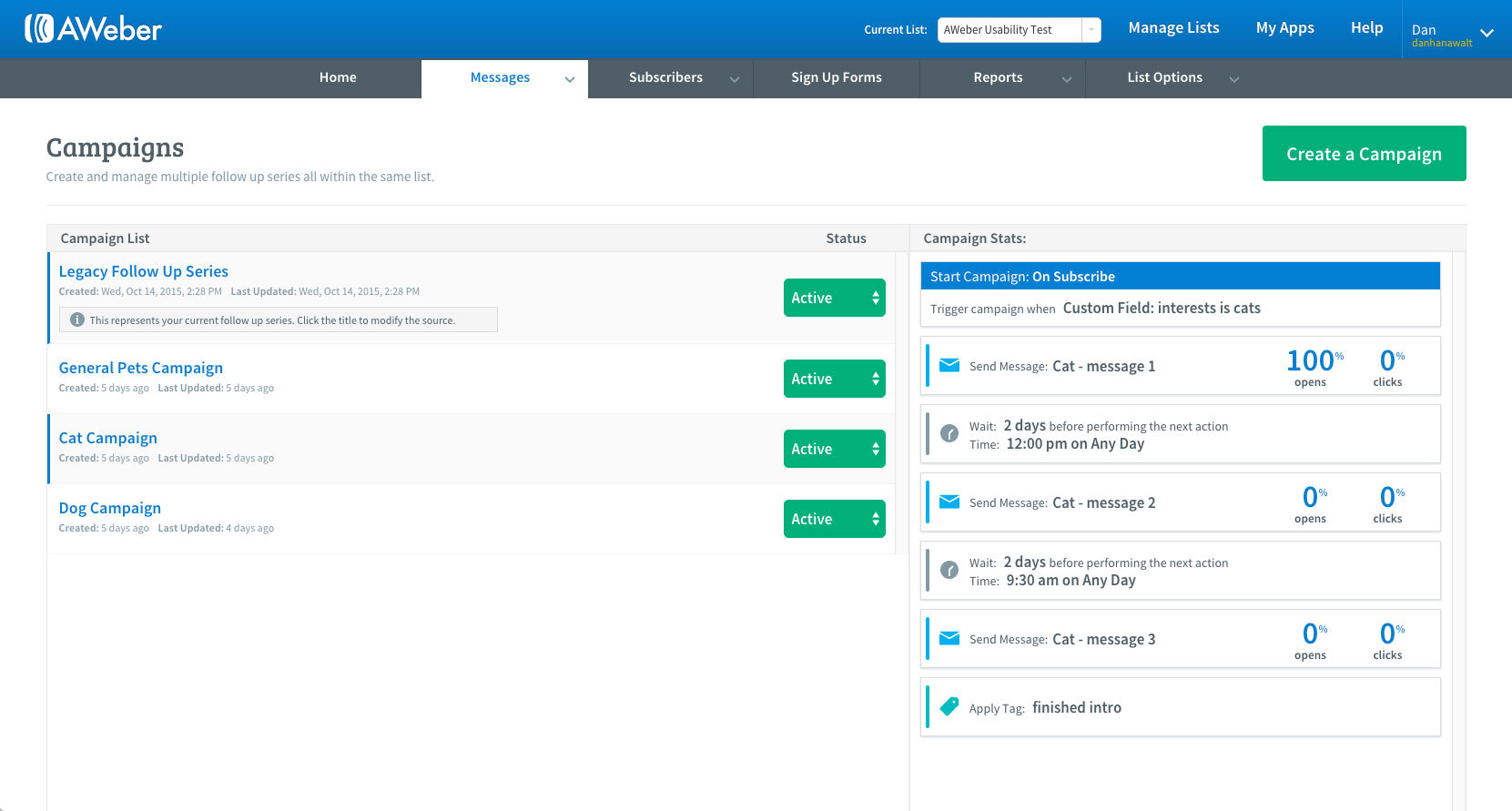Open the Help link

point(1366,28)
